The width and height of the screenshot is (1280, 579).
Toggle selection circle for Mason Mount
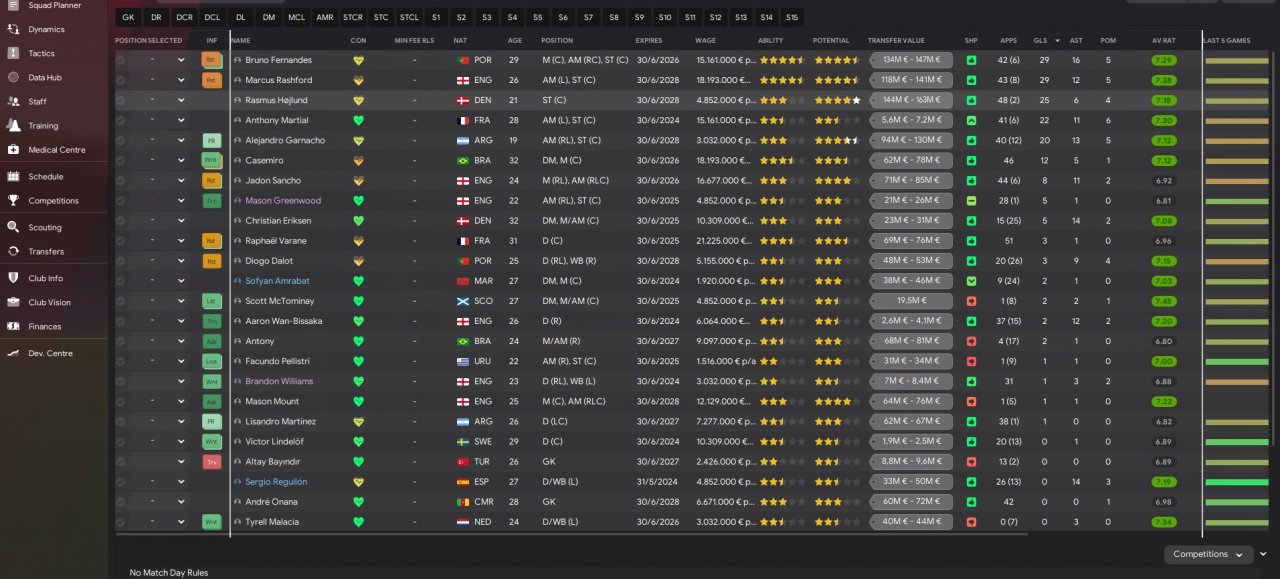[x=121, y=401]
